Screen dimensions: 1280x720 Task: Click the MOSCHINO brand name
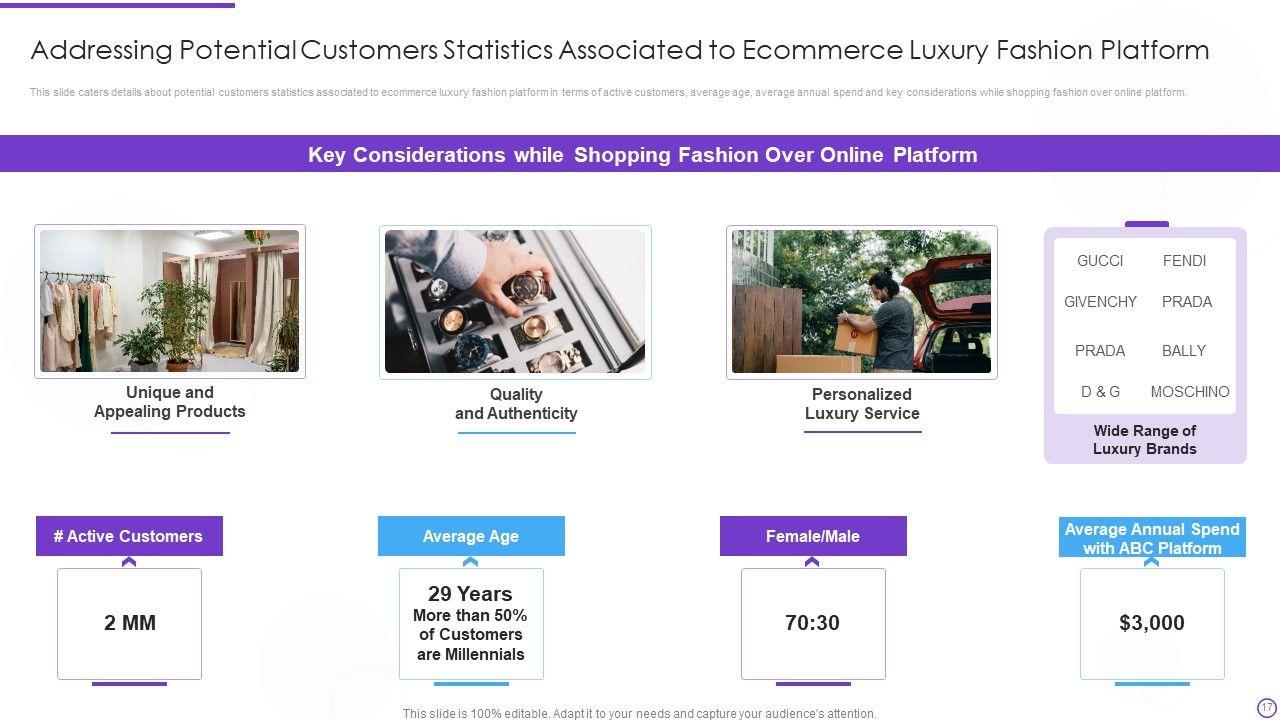coord(1190,392)
